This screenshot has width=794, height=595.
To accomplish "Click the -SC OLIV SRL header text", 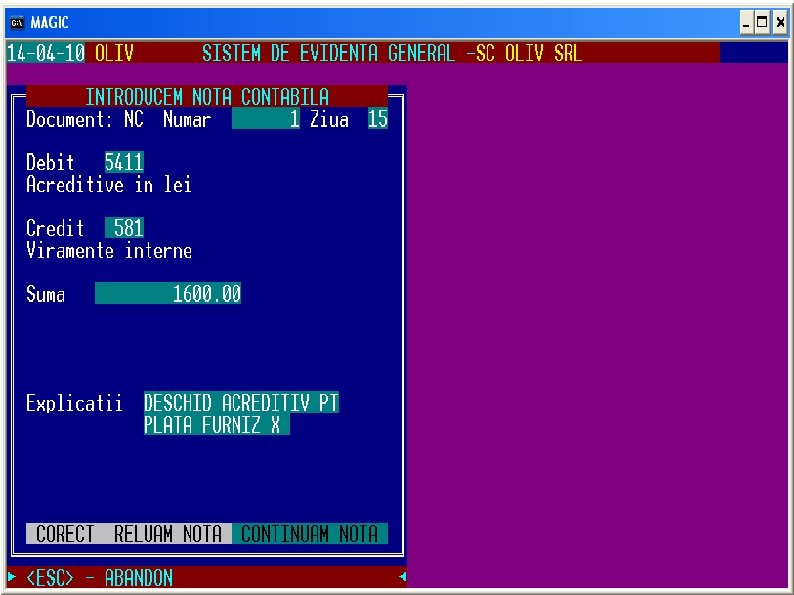I will point(523,53).
